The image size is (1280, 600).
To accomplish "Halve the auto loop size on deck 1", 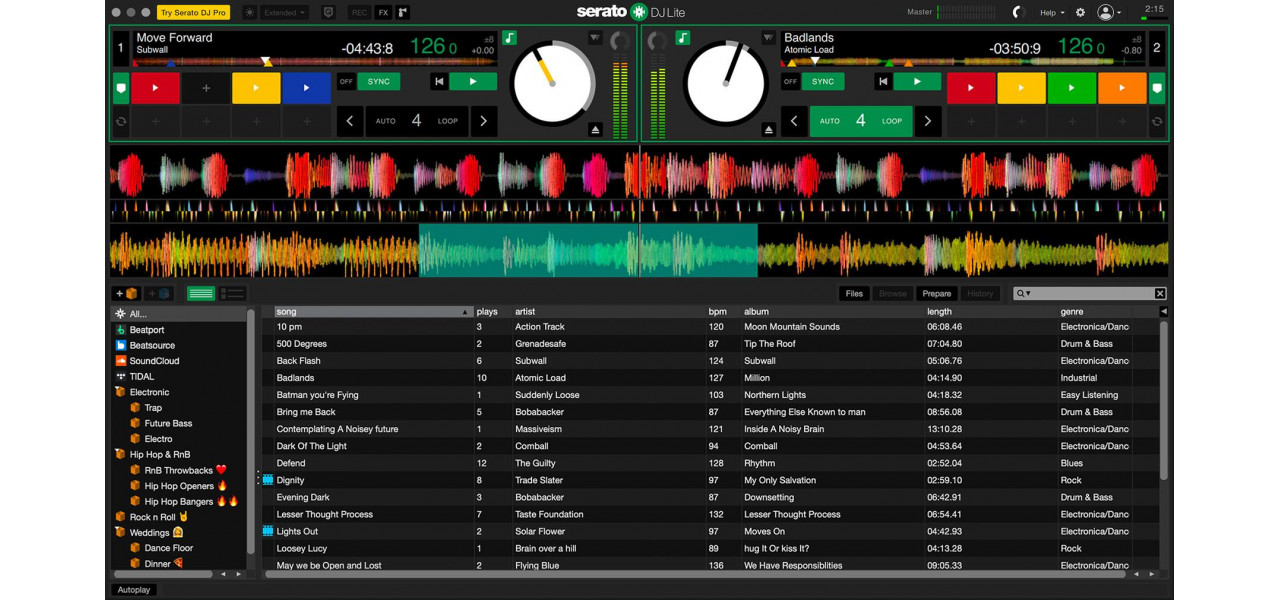I will (x=349, y=121).
